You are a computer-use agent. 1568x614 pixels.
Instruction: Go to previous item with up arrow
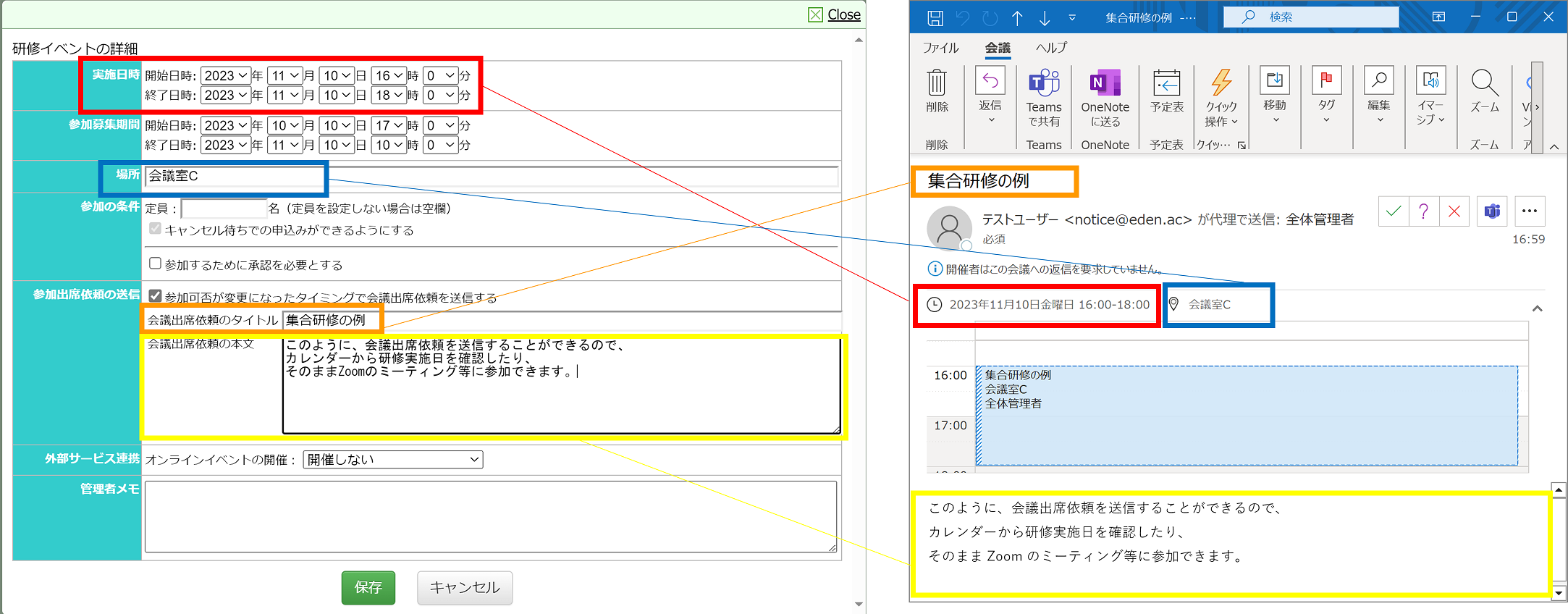pos(1017,18)
